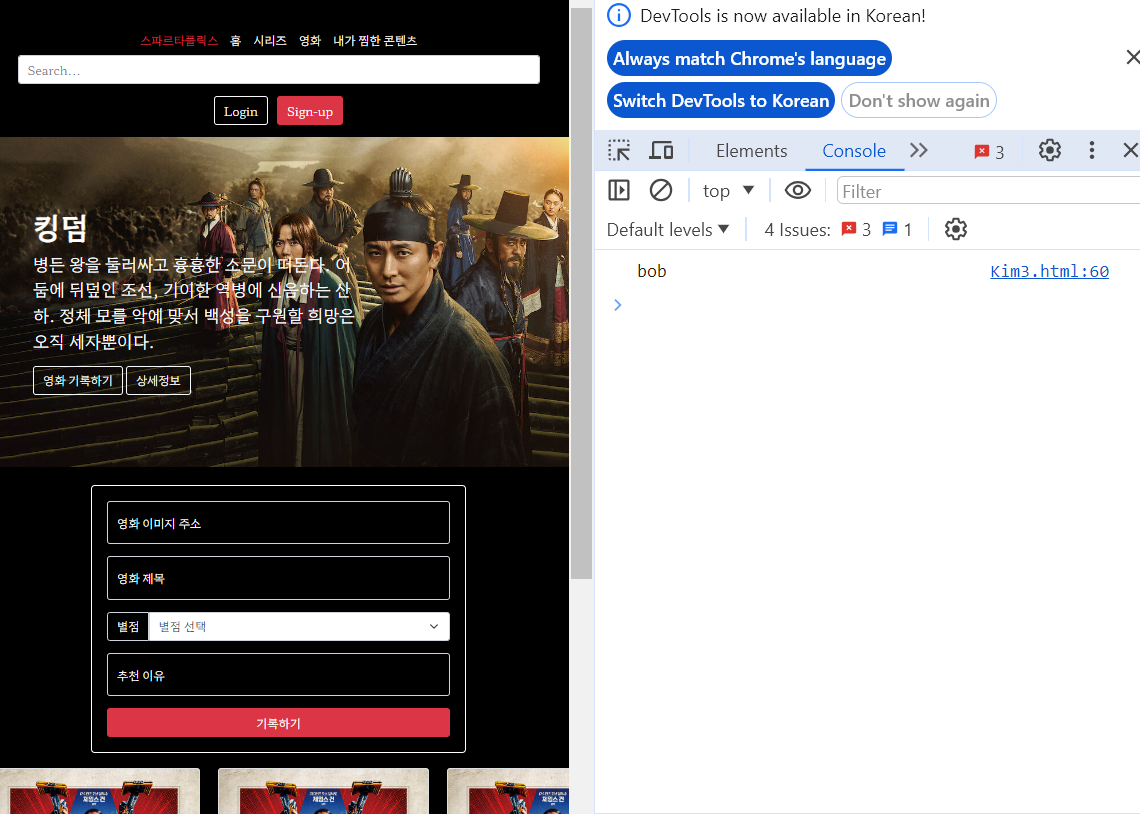The height and width of the screenshot is (814, 1140).
Task: Click the 킹덤 hero title
Action: tap(60, 228)
